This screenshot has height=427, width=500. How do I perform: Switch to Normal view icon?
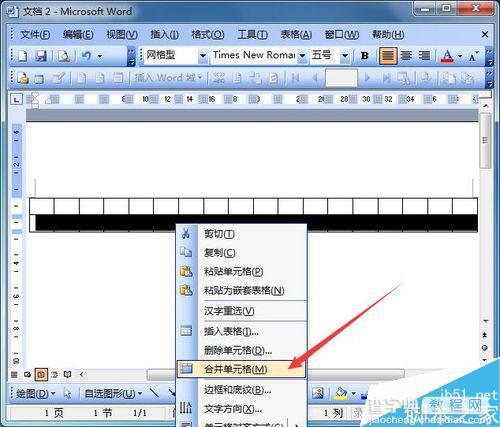tap(14, 375)
